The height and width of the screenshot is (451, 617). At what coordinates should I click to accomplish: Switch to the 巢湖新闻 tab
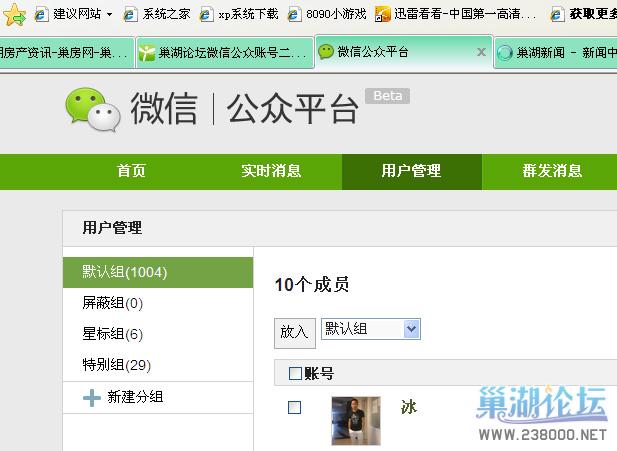[555, 53]
